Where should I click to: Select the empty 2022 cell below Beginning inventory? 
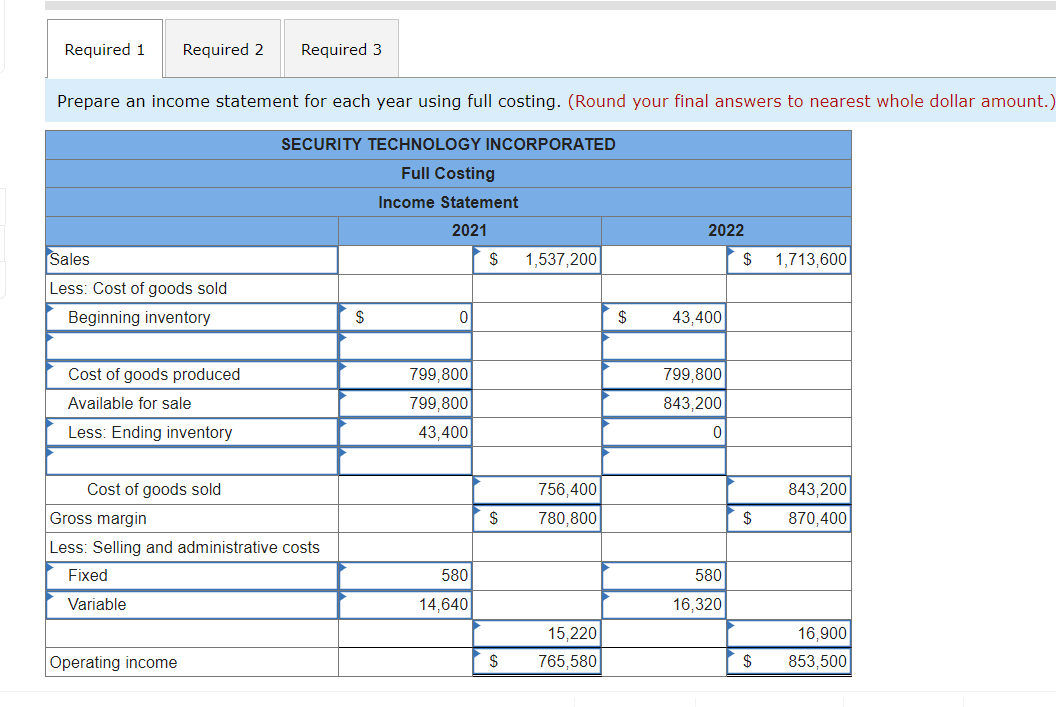(x=664, y=346)
